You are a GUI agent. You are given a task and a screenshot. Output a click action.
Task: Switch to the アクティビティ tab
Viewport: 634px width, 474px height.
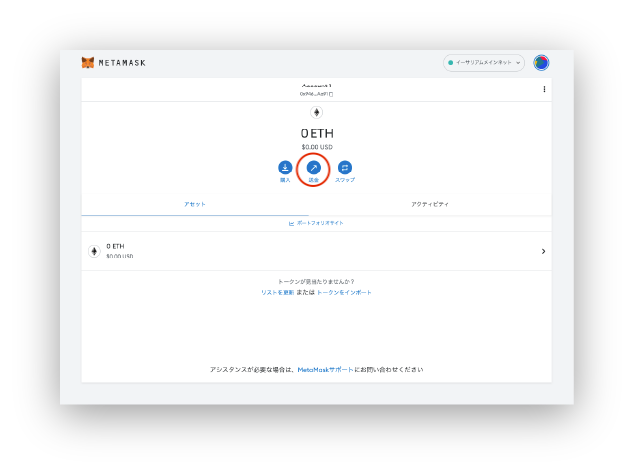430,204
